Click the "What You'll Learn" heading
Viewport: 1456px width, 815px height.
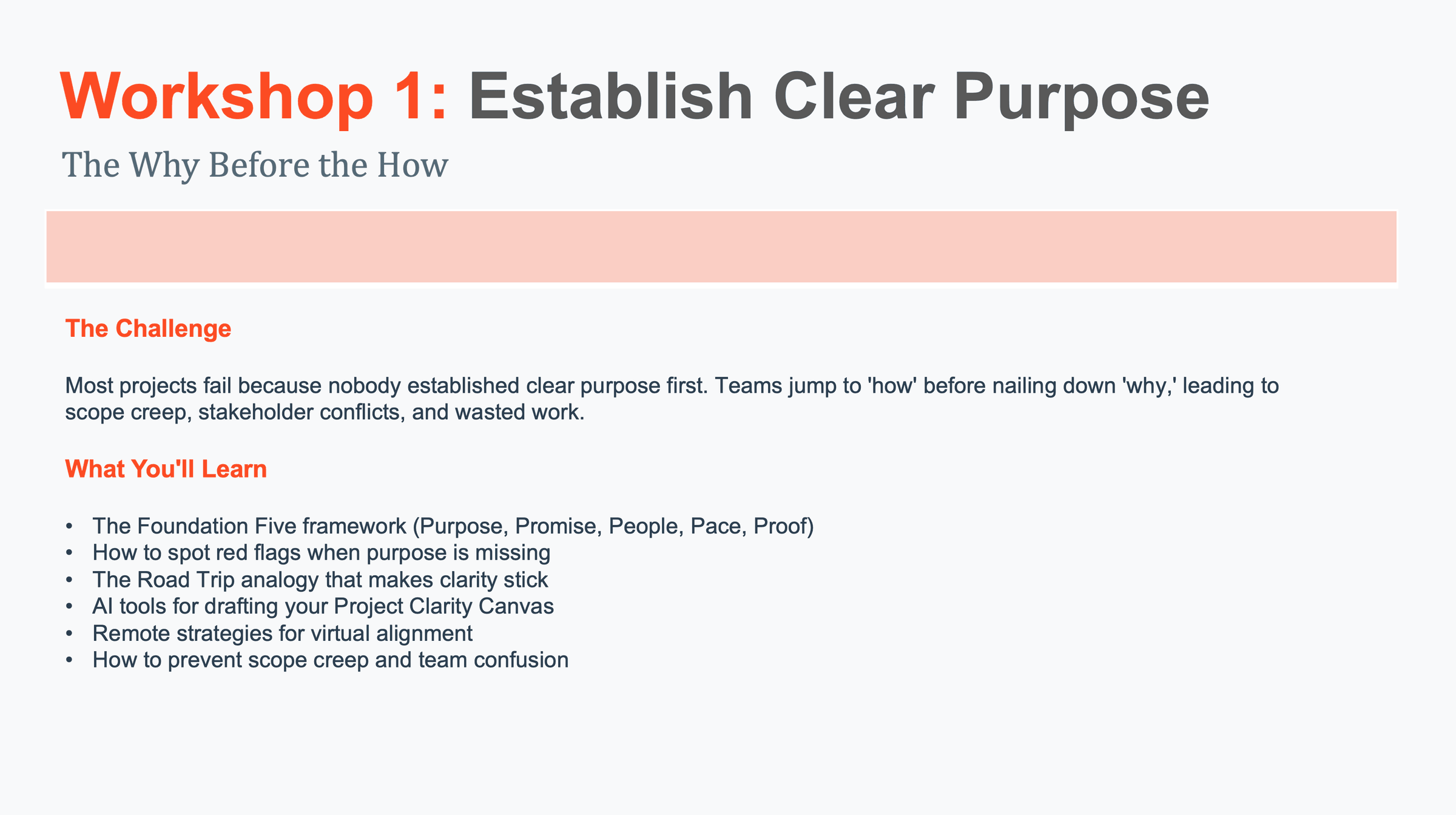(x=166, y=469)
